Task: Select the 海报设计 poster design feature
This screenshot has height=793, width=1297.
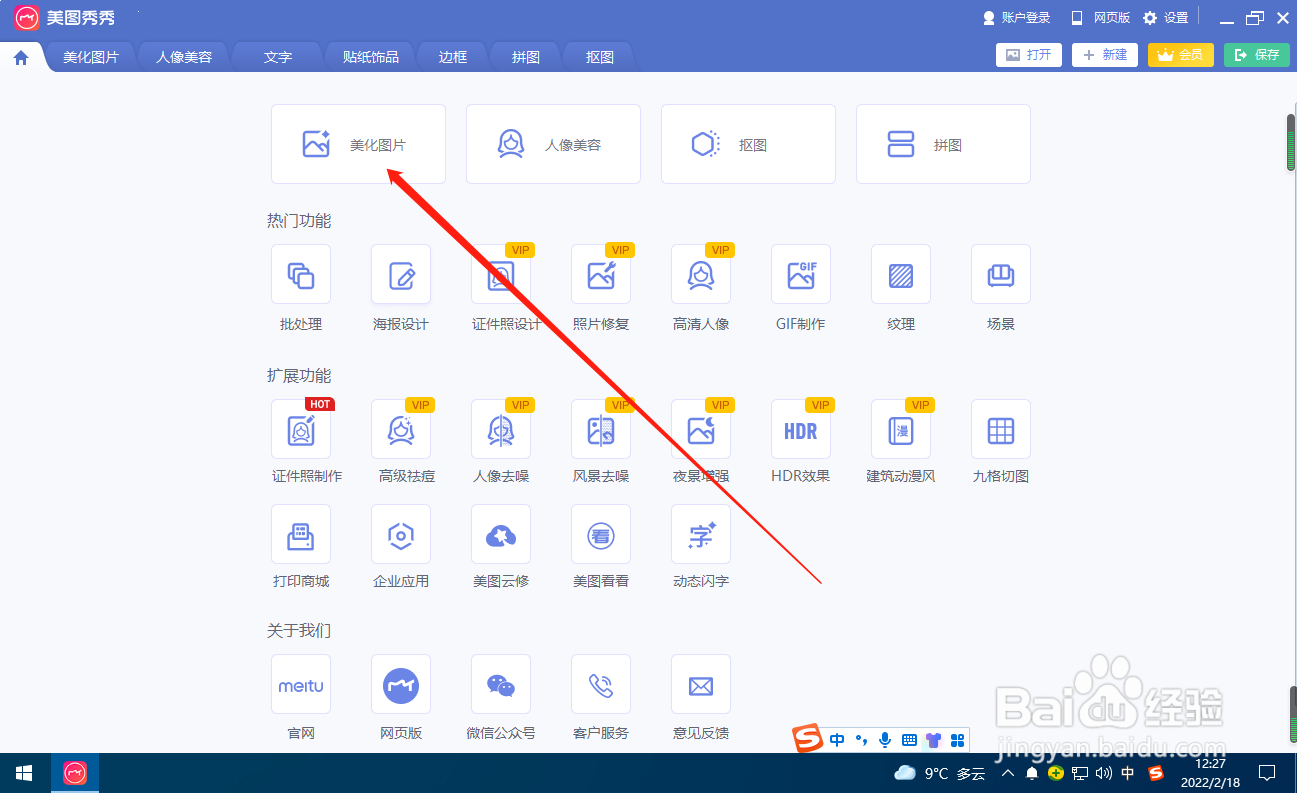Action: tap(400, 288)
